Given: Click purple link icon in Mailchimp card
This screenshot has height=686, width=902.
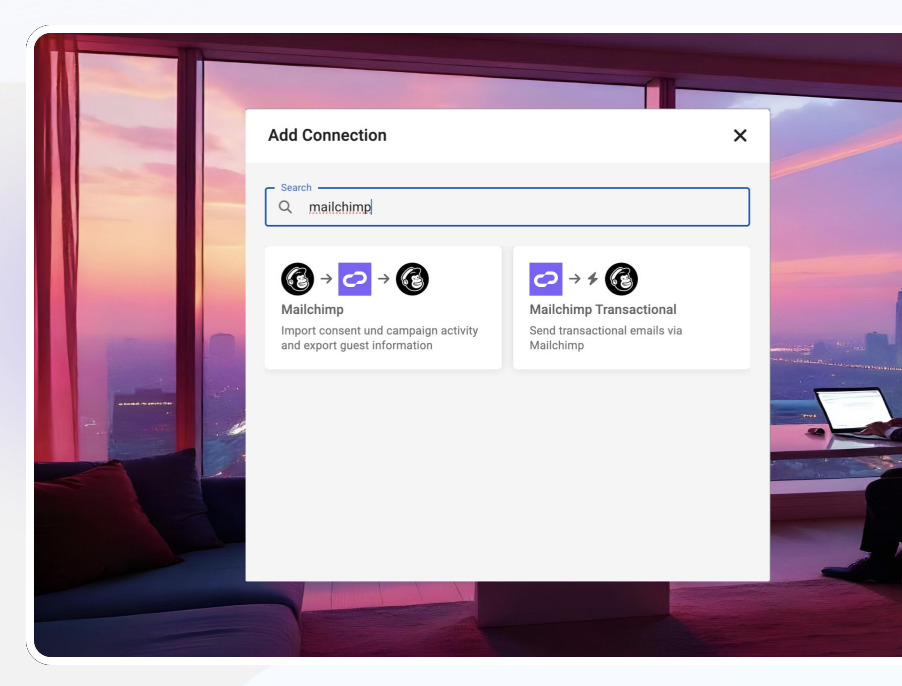Looking at the screenshot, I should tap(355, 279).
